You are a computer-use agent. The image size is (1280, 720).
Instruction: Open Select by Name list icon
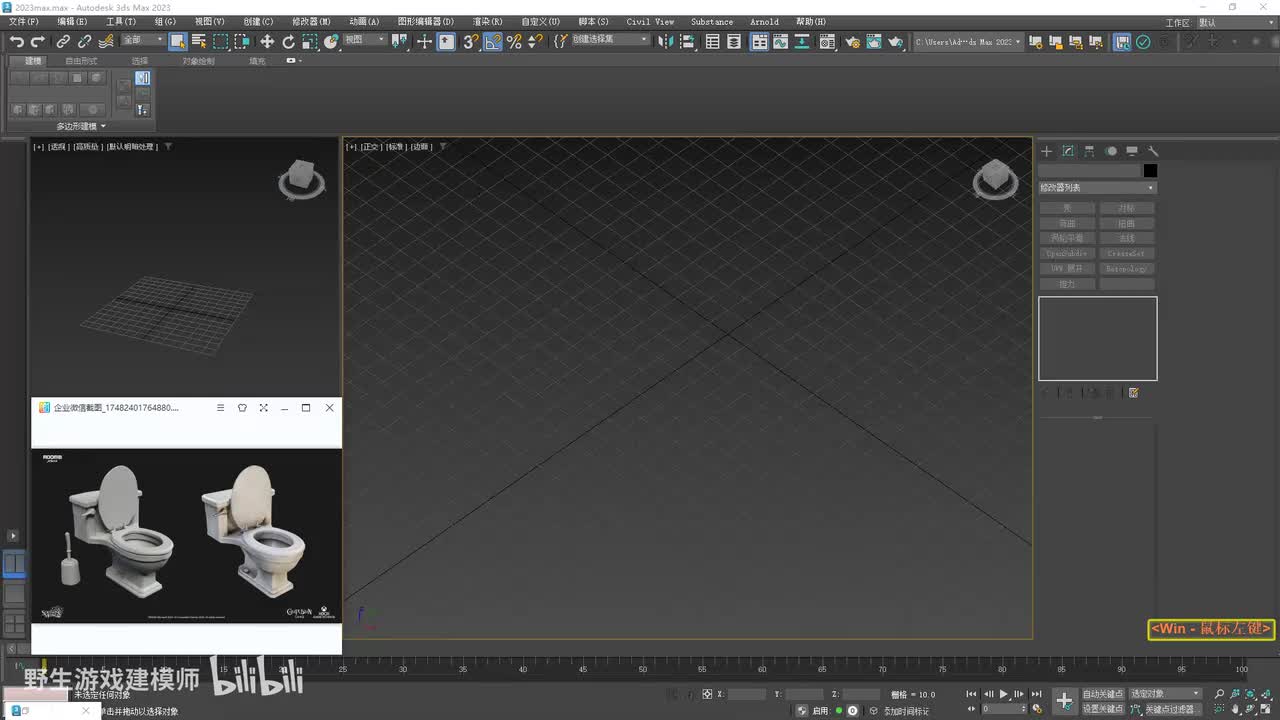coord(199,42)
